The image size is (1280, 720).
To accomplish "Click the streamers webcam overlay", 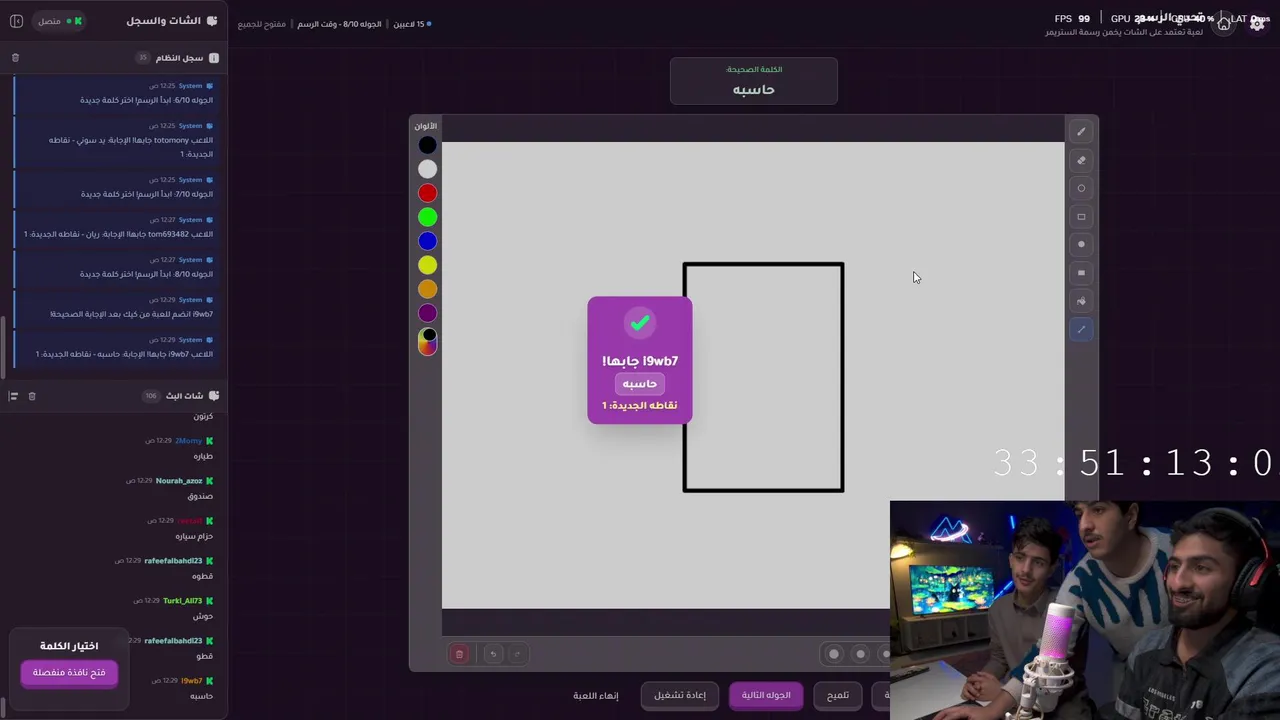I will 1085,610.
